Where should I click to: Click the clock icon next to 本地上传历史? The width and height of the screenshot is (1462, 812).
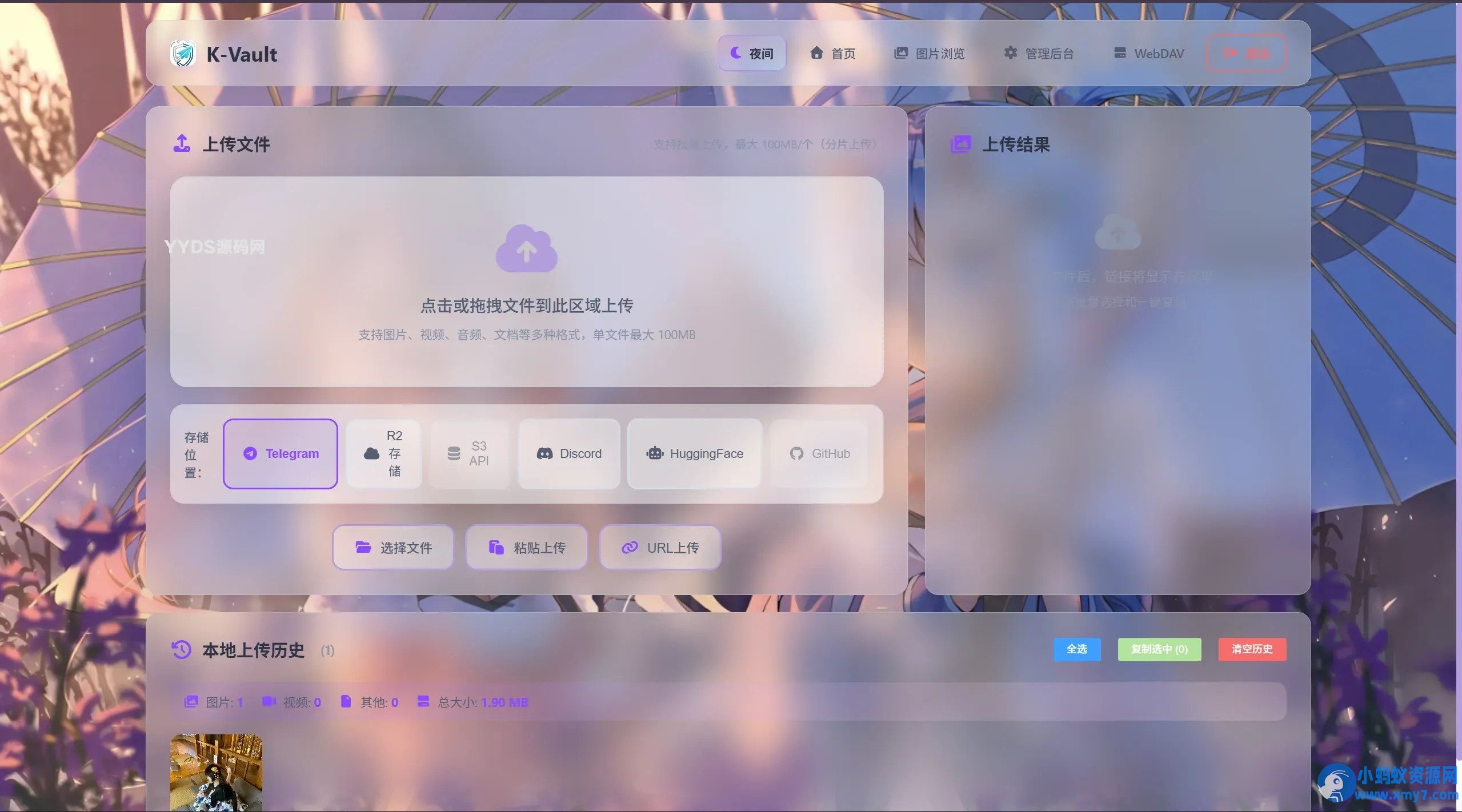(181, 650)
